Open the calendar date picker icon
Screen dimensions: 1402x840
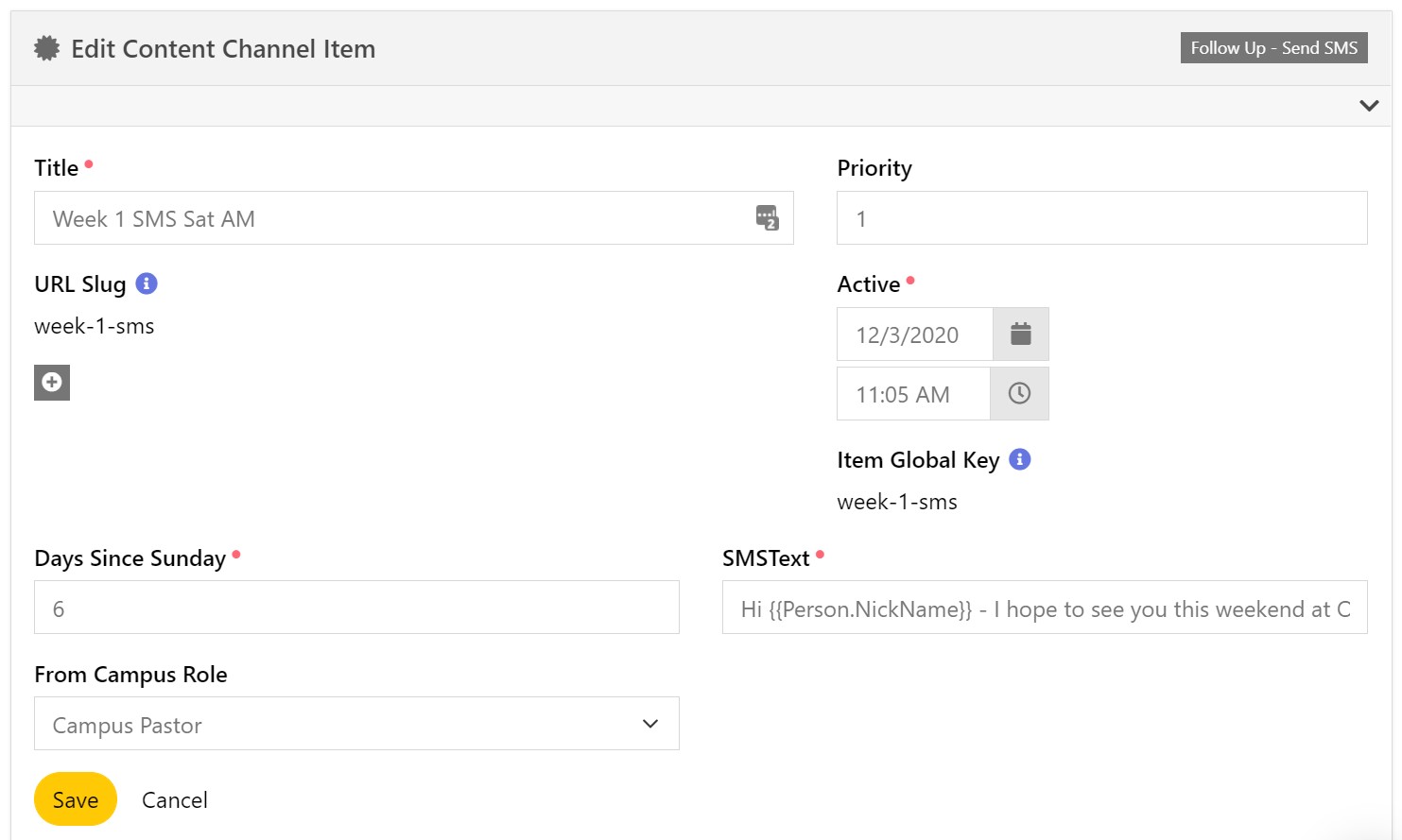1021,334
